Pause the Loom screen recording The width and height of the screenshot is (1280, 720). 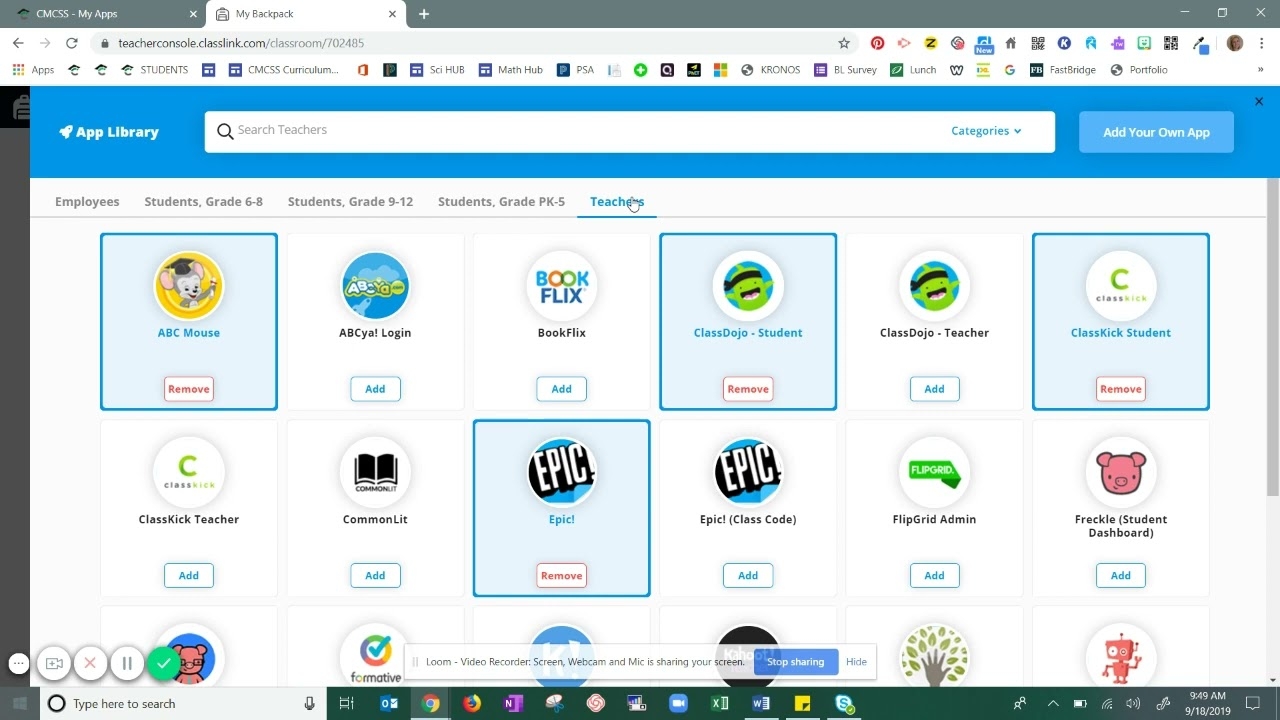coord(127,662)
